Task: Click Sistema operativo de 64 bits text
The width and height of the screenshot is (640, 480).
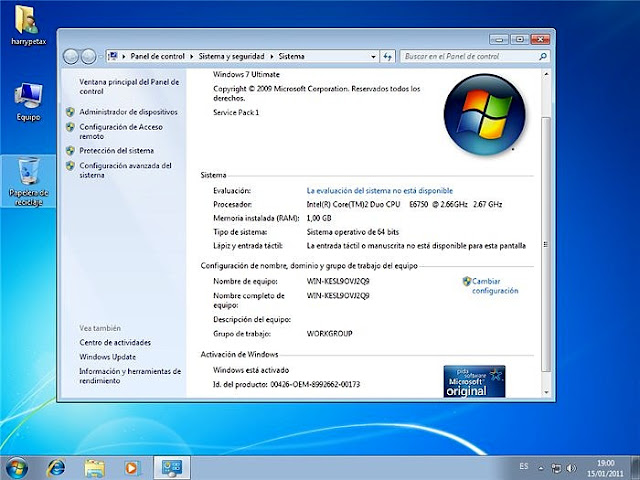Action: 353,232
